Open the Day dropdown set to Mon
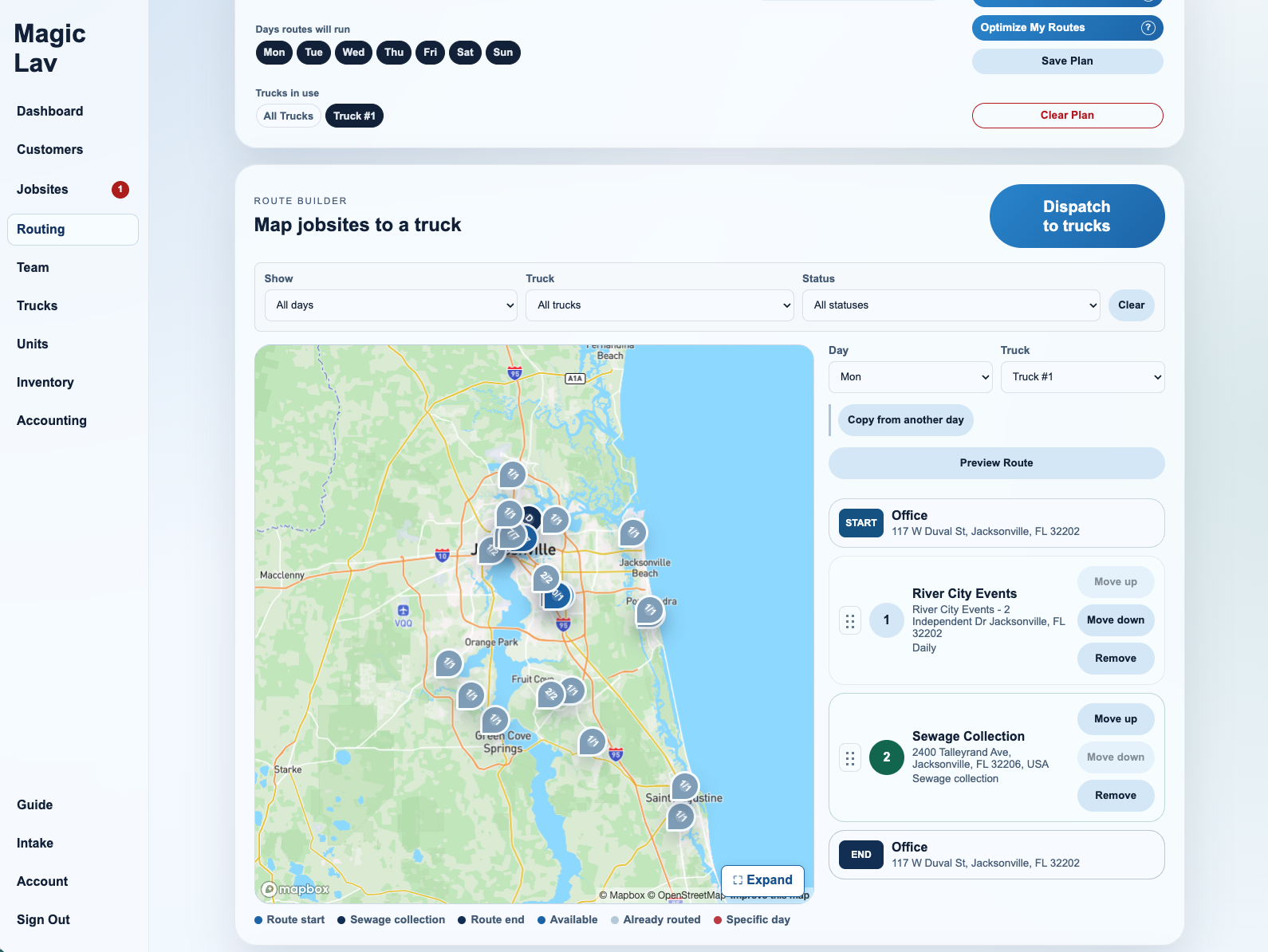The image size is (1268, 952). pyautogui.click(x=911, y=377)
